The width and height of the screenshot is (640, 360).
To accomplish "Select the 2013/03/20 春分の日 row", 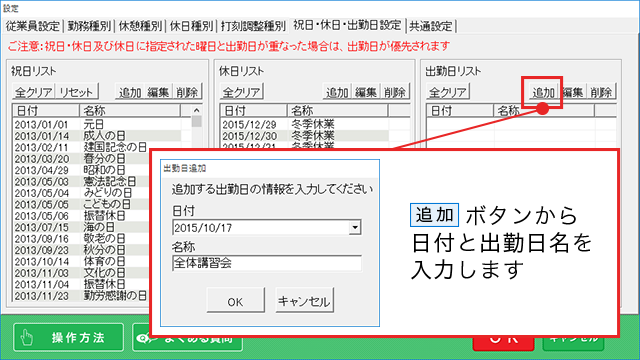I will click(x=82, y=158).
